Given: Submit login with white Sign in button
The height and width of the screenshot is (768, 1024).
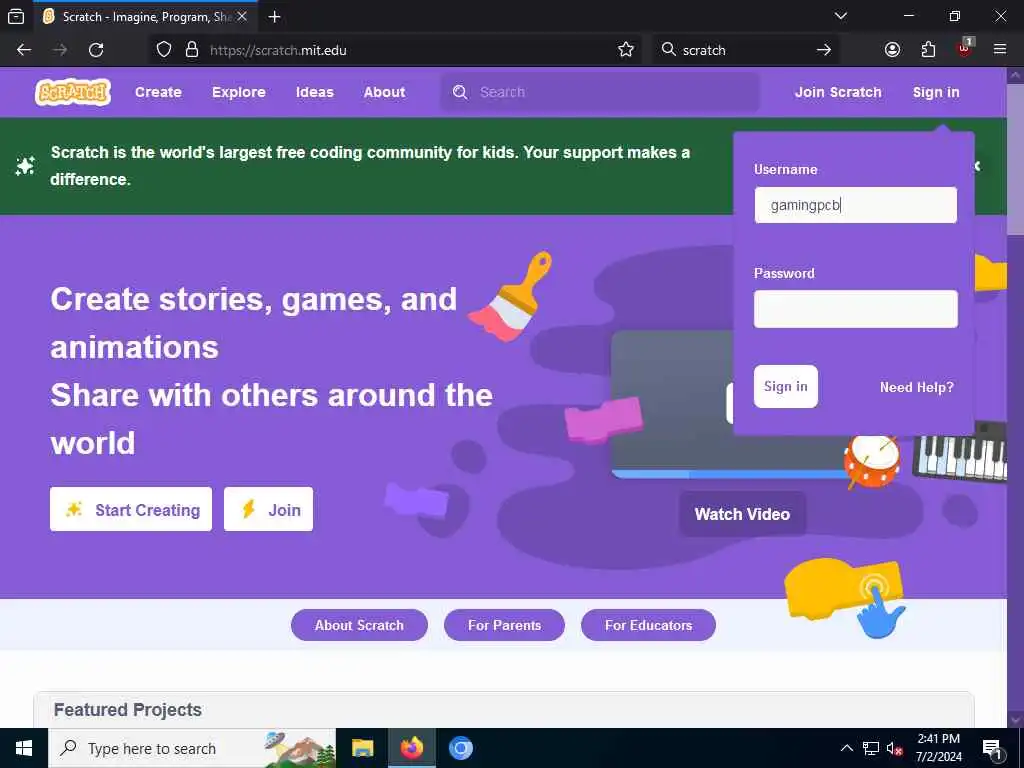Looking at the screenshot, I should [x=786, y=387].
